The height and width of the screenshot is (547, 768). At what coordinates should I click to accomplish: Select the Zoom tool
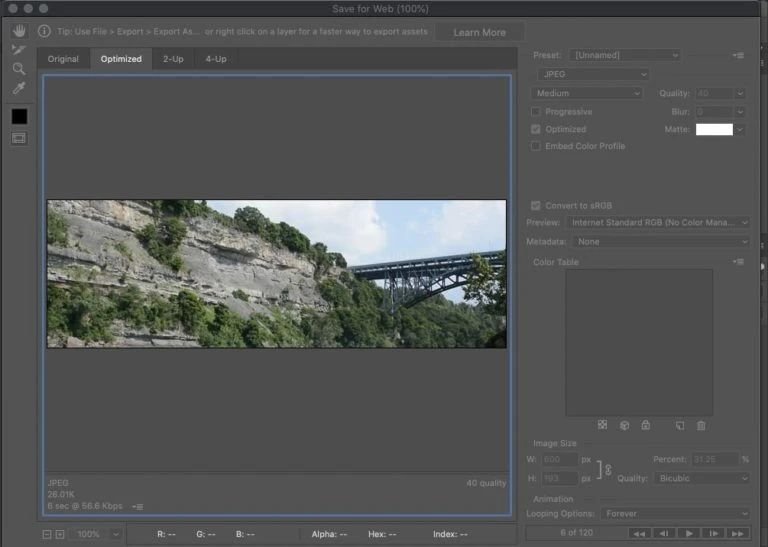tap(19, 69)
